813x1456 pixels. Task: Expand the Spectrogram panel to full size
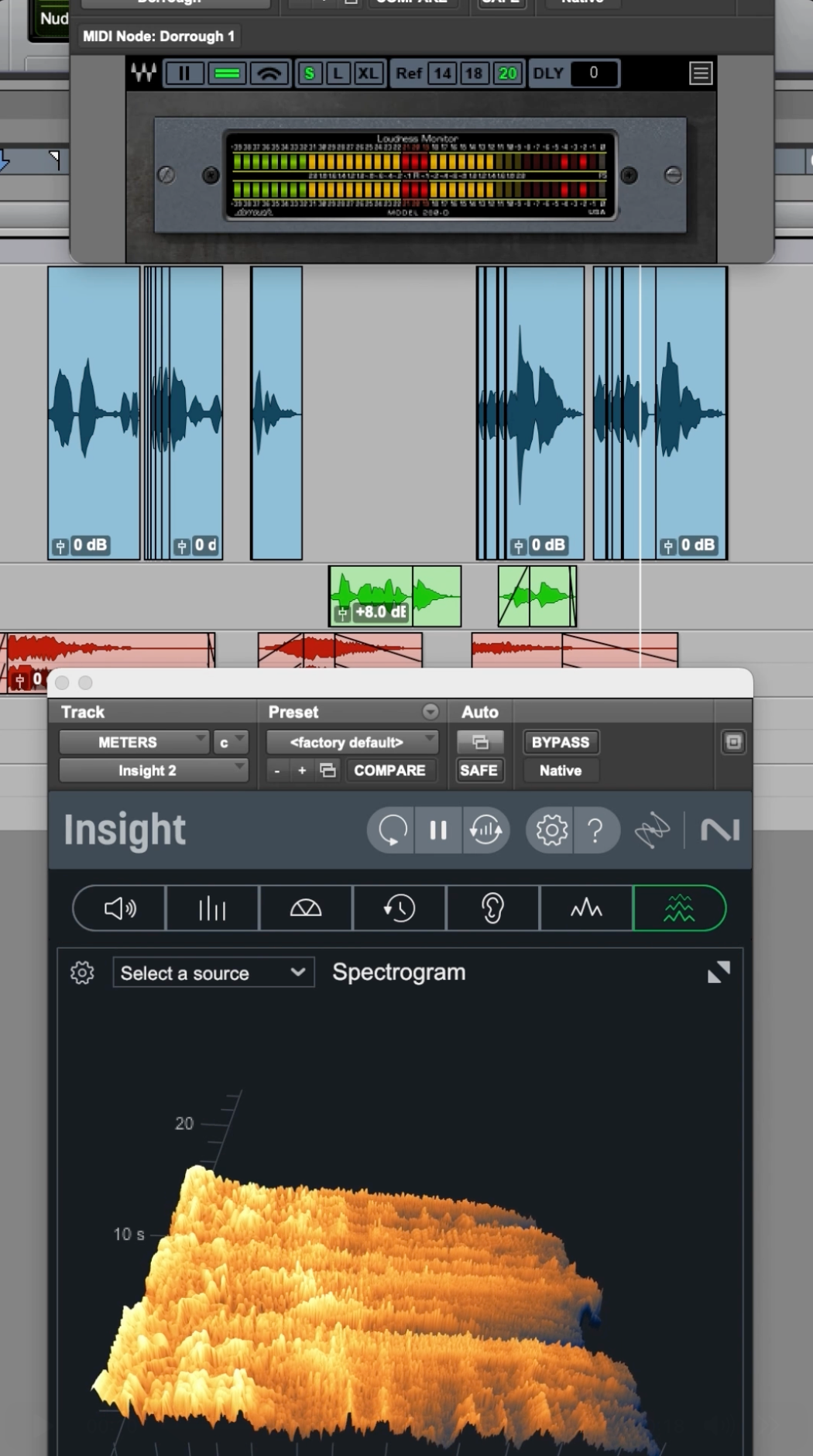pyautogui.click(x=719, y=972)
